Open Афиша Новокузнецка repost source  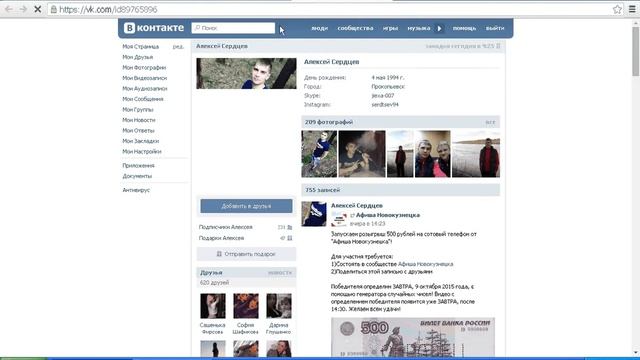[x=388, y=215]
